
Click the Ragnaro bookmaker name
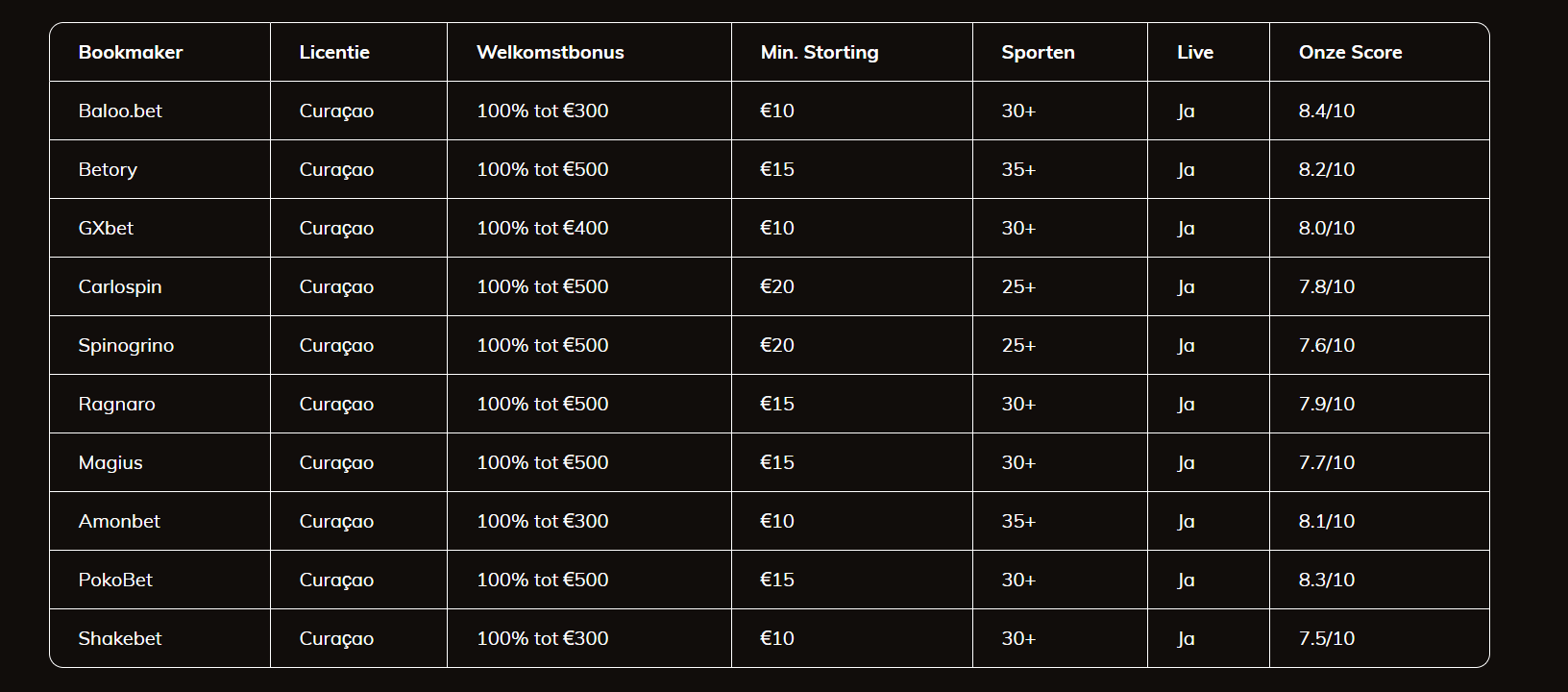click(x=116, y=405)
